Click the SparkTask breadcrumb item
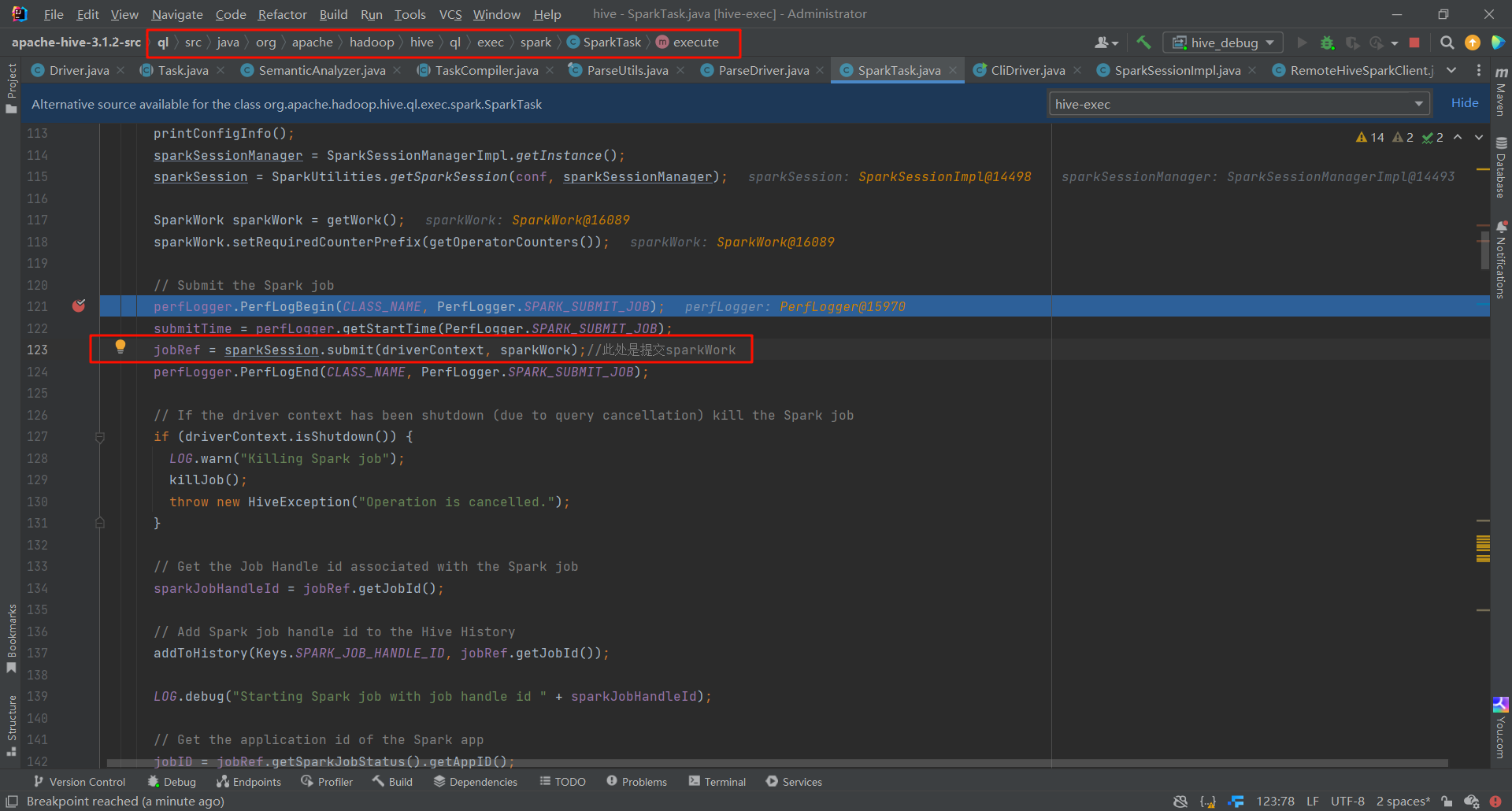Screen dimensions: 1512x811 (x=604, y=43)
